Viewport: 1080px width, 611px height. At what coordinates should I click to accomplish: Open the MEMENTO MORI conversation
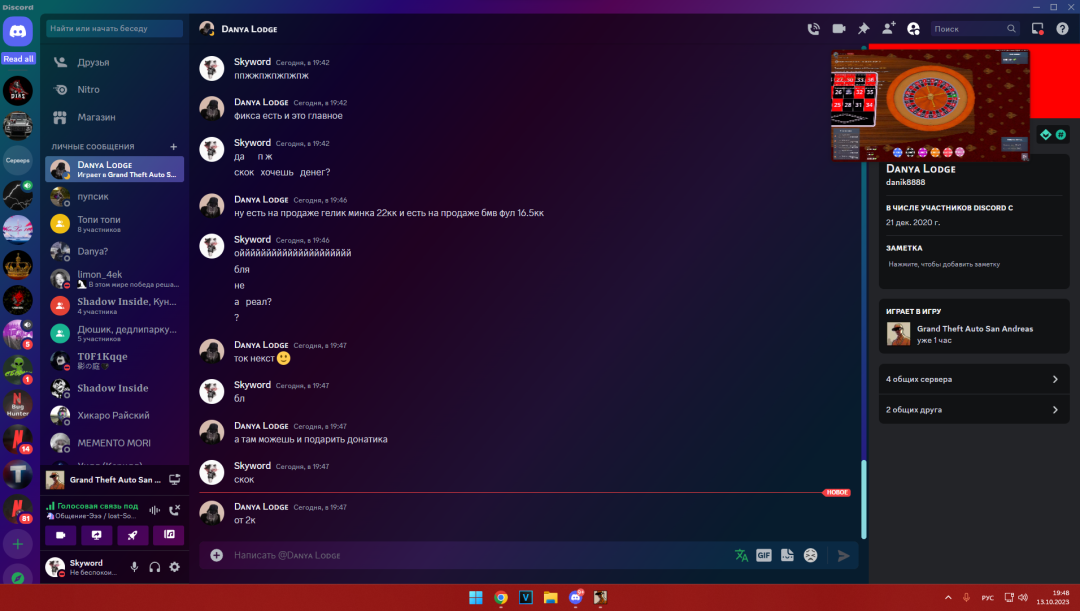(x=114, y=443)
